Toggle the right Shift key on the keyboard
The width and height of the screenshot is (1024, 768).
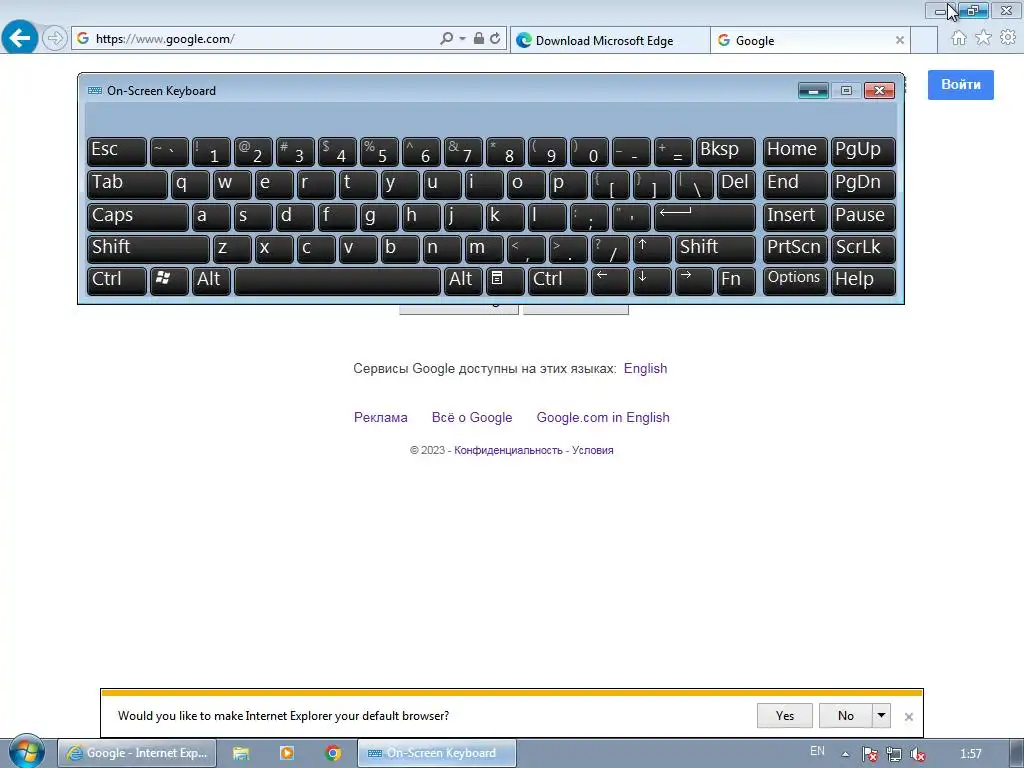point(715,249)
